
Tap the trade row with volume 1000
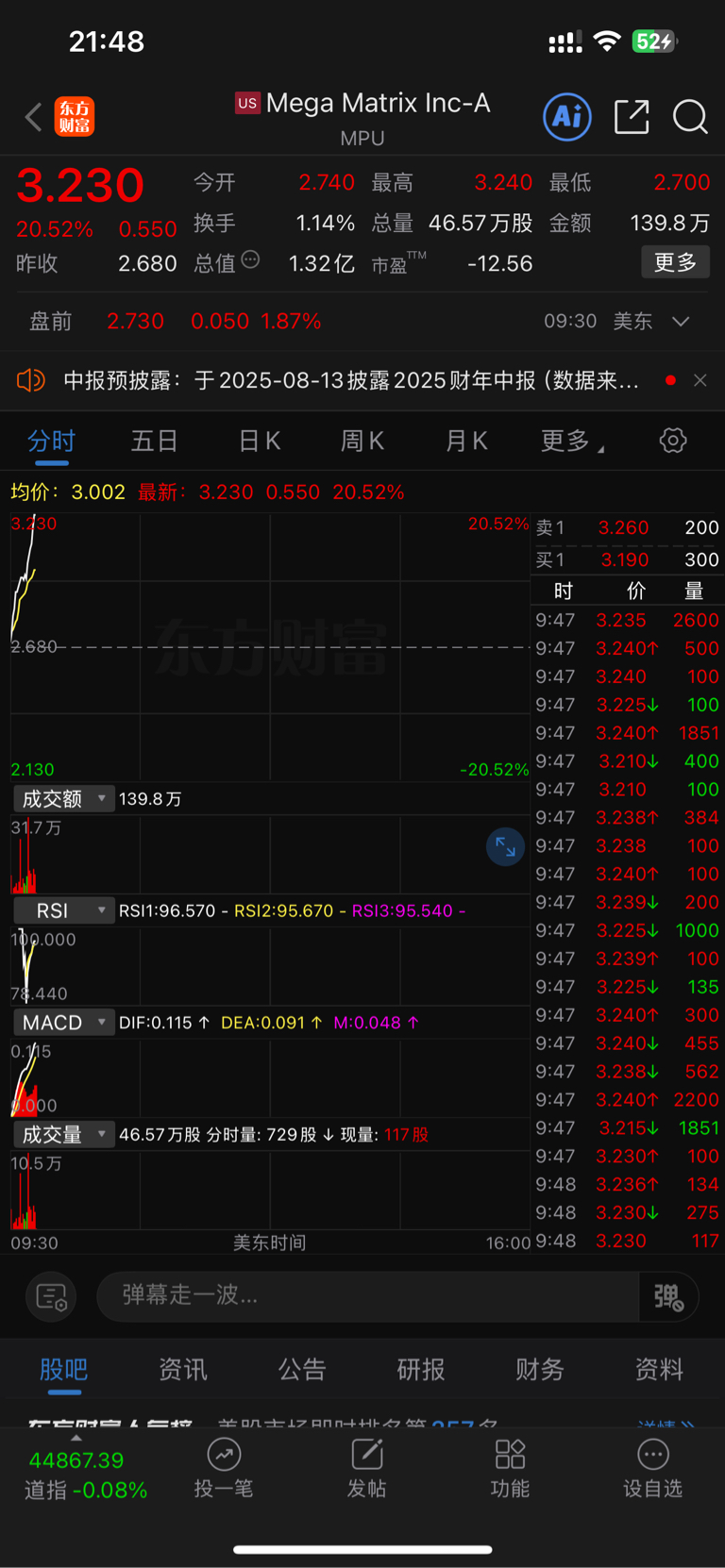(x=628, y=930)
